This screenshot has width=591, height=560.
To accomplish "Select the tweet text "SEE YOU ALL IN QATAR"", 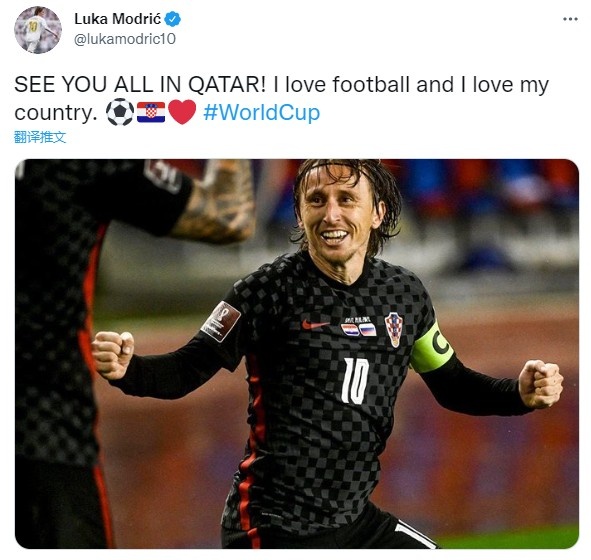I will click(137, 84).
